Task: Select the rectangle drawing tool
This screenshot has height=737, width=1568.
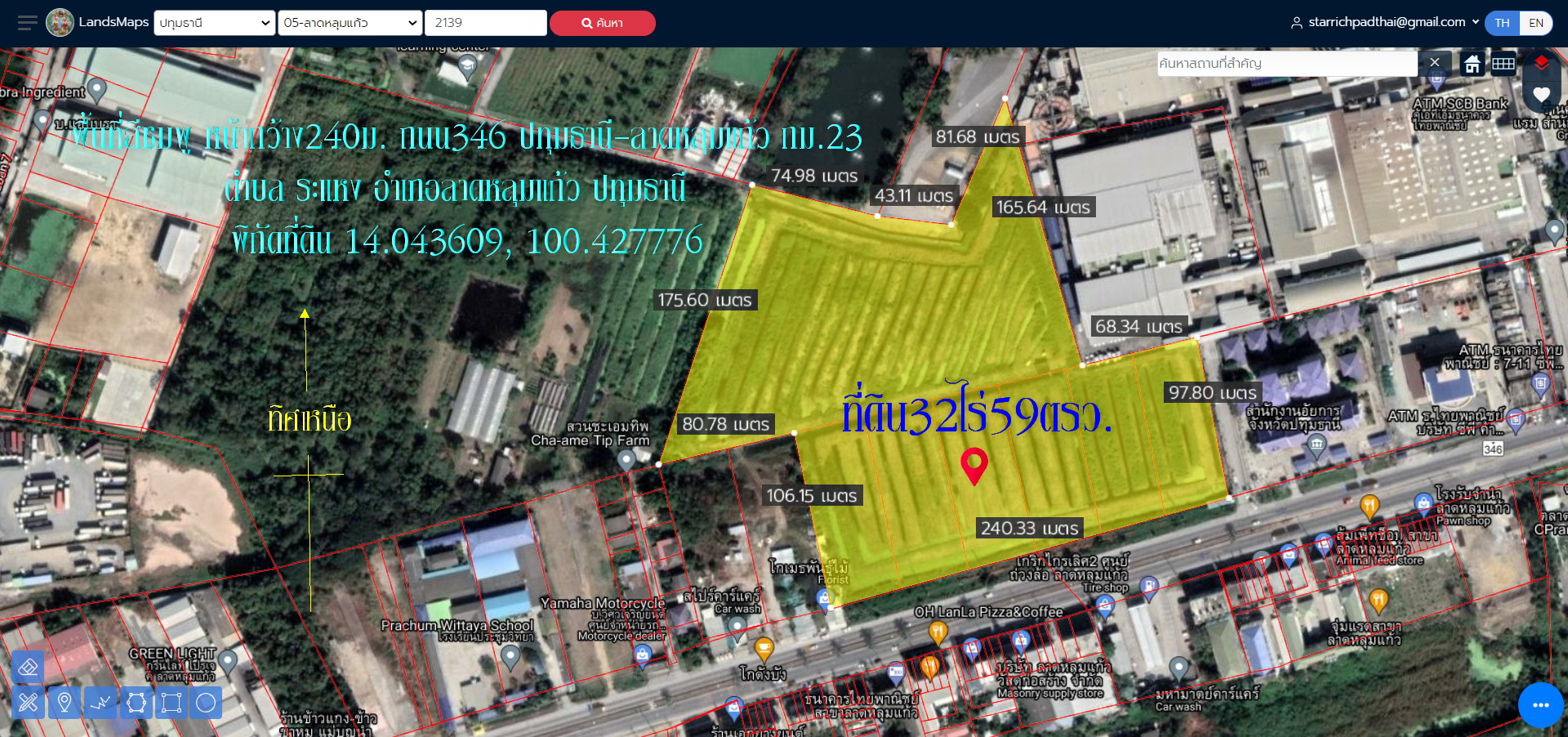Action: click(171, 703)
